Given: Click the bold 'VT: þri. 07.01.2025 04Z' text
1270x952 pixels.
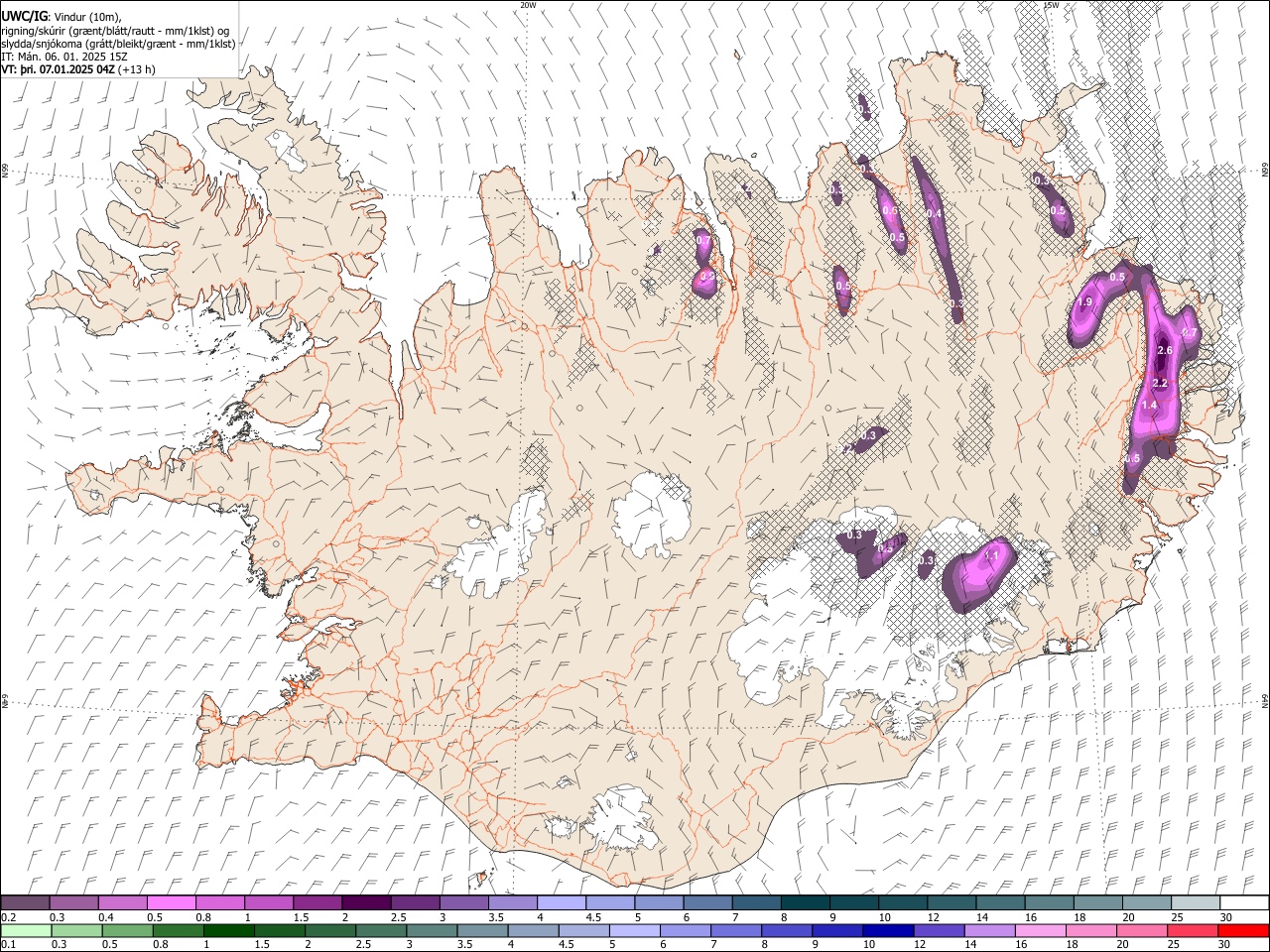Looking at the screenshot, I should coord(58,69).
